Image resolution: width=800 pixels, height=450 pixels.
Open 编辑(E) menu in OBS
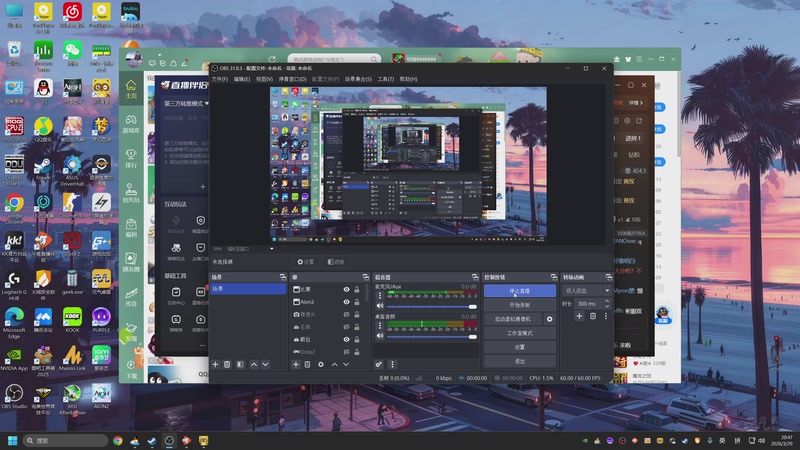242,79
